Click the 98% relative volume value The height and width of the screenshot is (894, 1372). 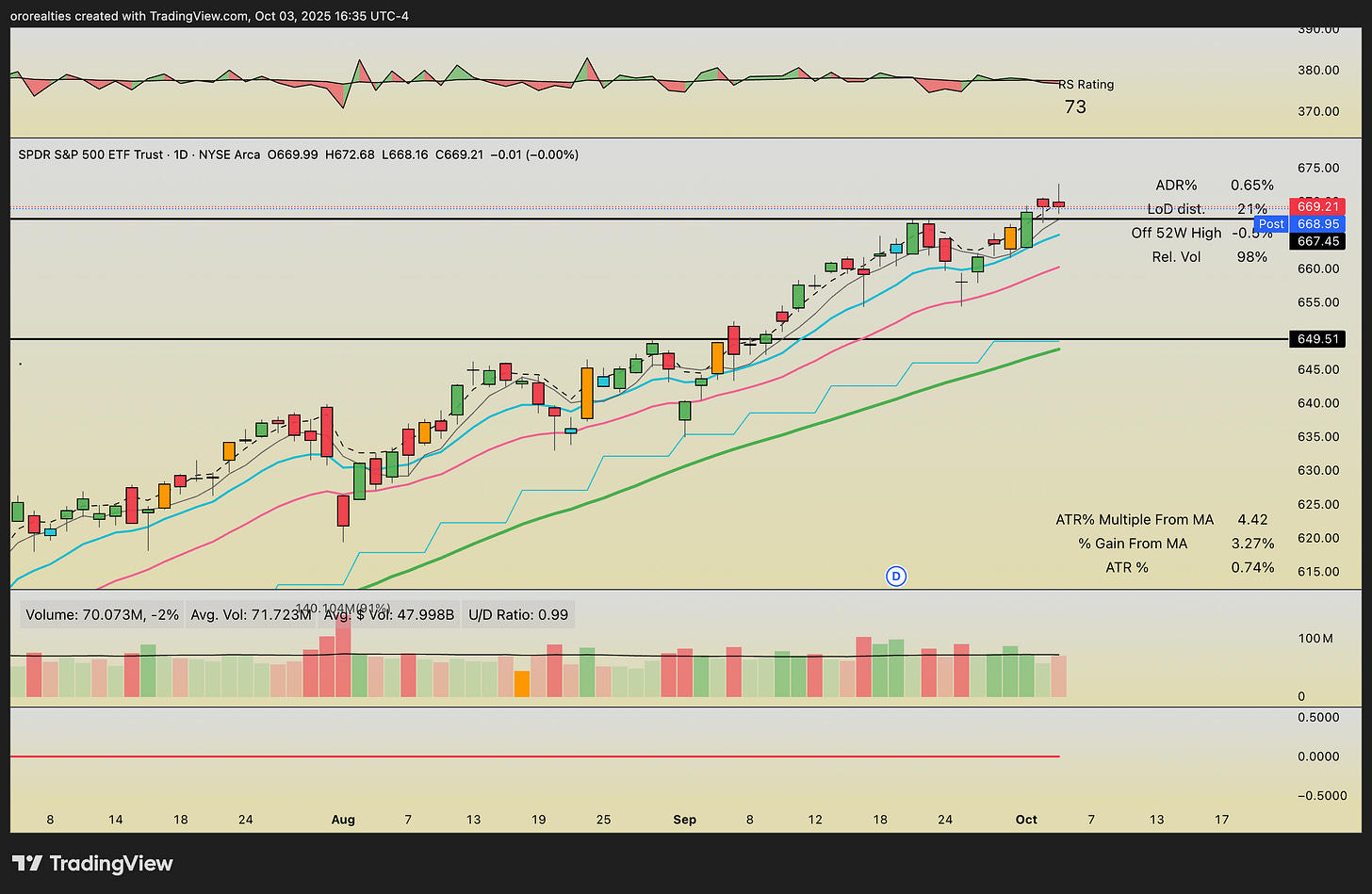(1252, 256)
